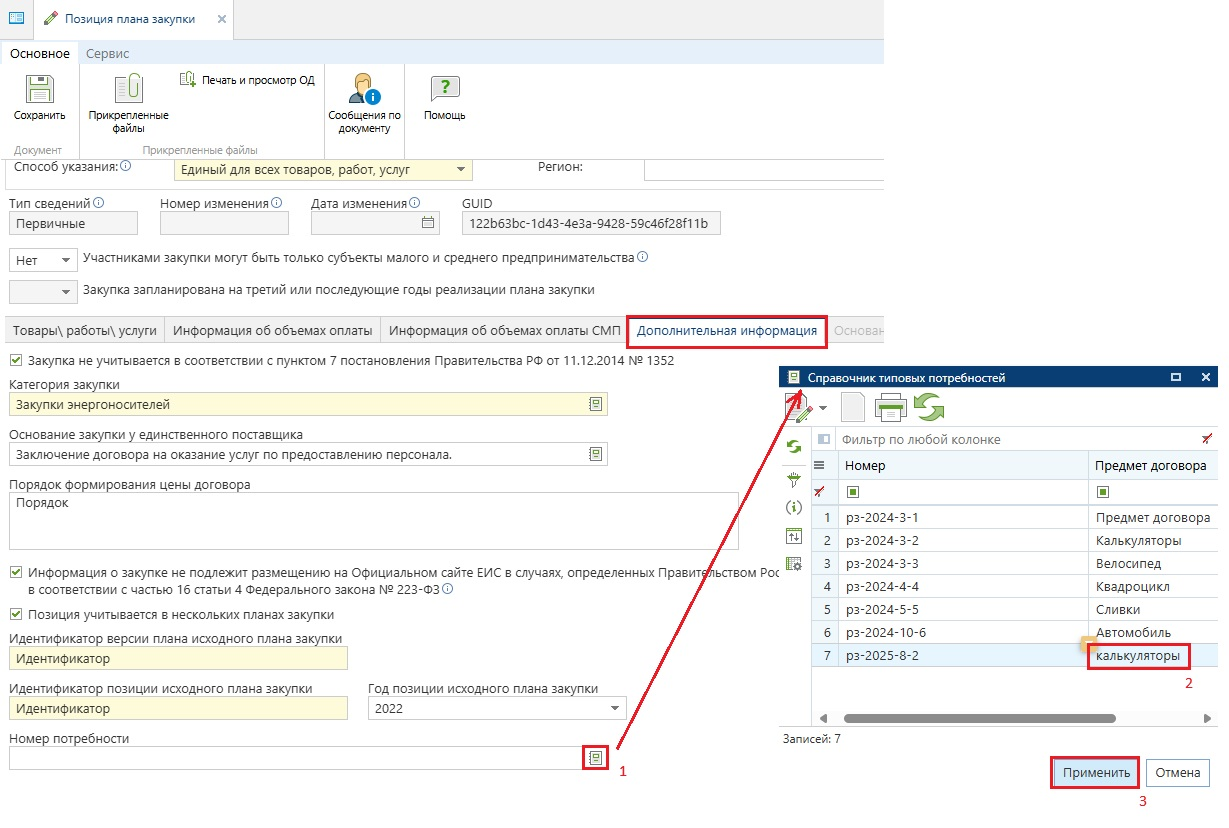Clear filter icon right of Фильтр по любой колонке

click(x=1207, y=439)
